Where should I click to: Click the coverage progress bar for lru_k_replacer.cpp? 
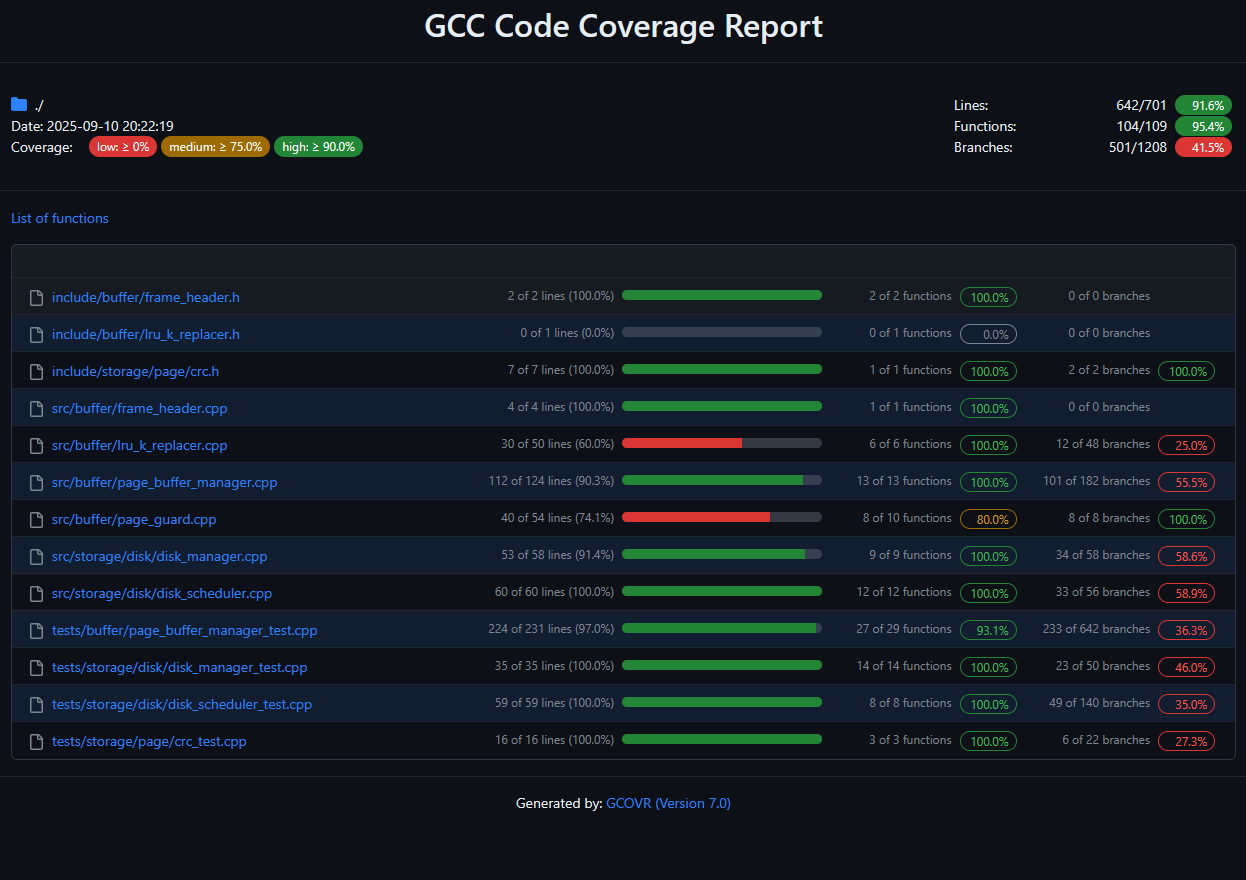(x=721, y=443)
